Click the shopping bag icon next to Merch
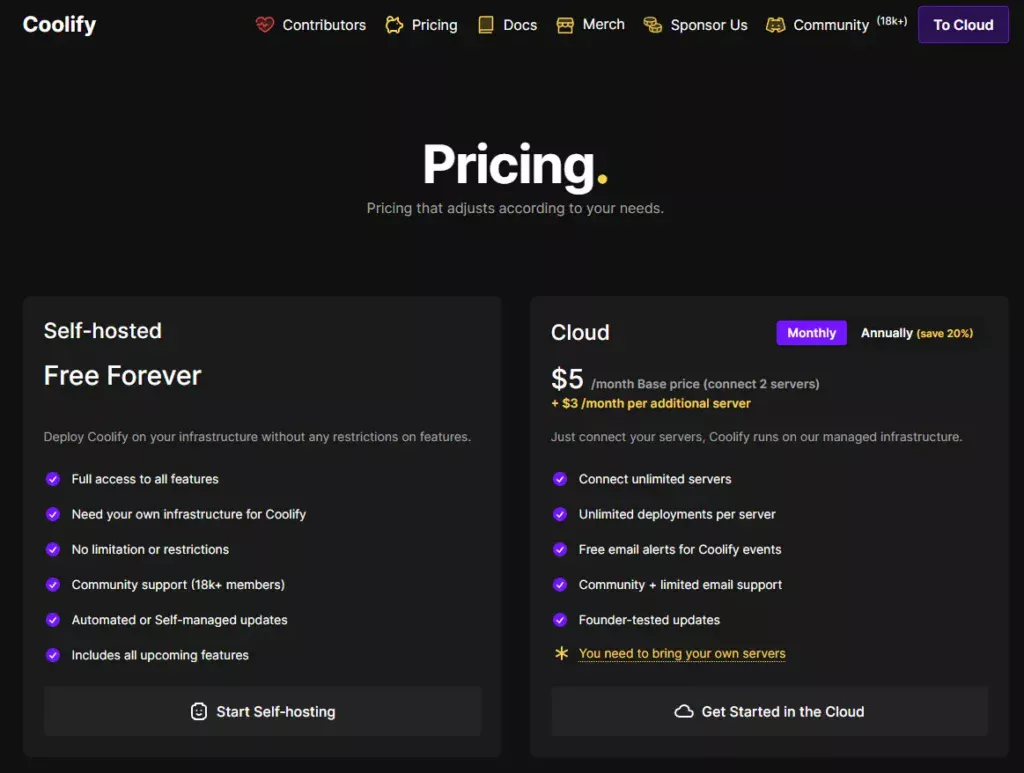The height and width of the screenshot is (773, 1024). (563, 25)
